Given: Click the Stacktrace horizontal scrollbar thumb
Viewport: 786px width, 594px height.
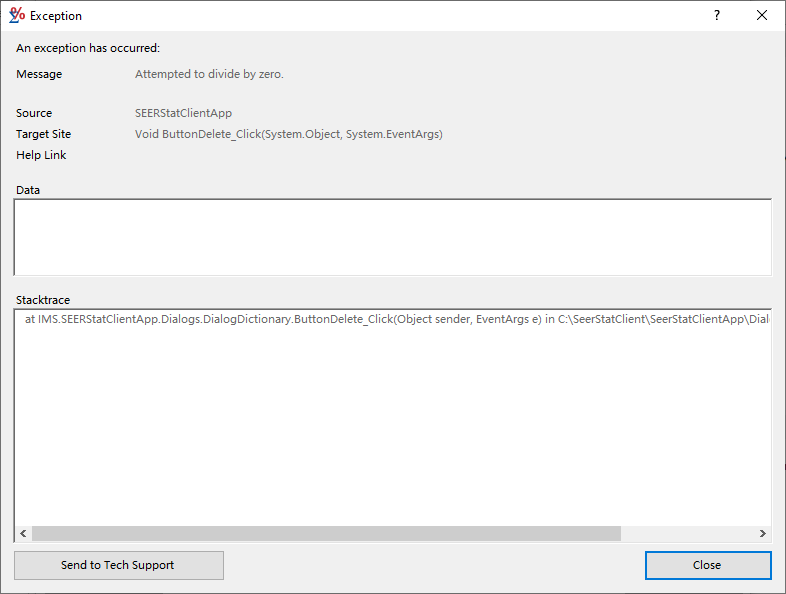Looking at the screenshot, I should pyautogui.click(x=325, y=533).
